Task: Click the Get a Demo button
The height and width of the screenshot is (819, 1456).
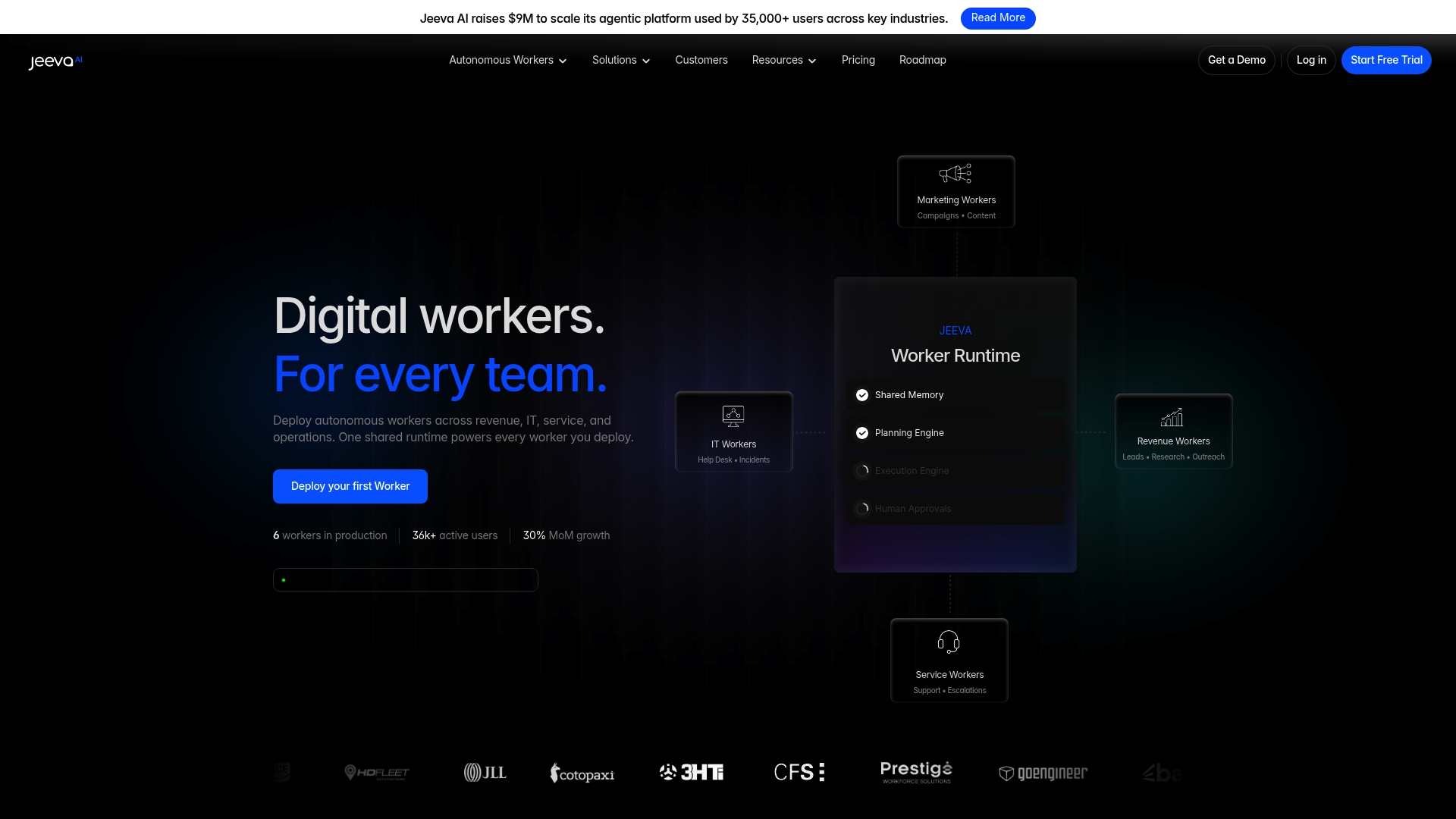Action: (1237, 61)
